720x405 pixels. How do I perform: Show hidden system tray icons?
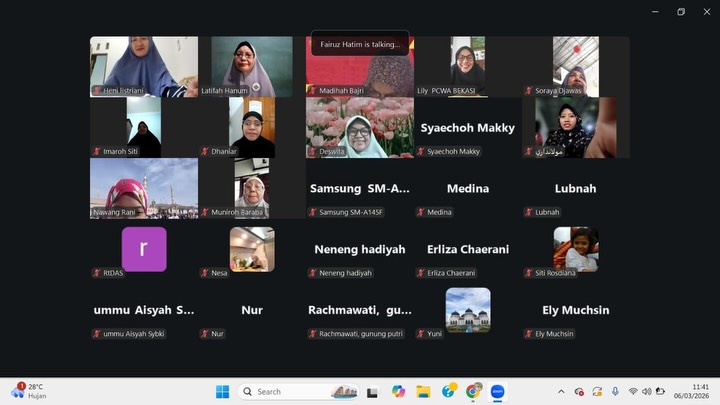coord(561,391)
